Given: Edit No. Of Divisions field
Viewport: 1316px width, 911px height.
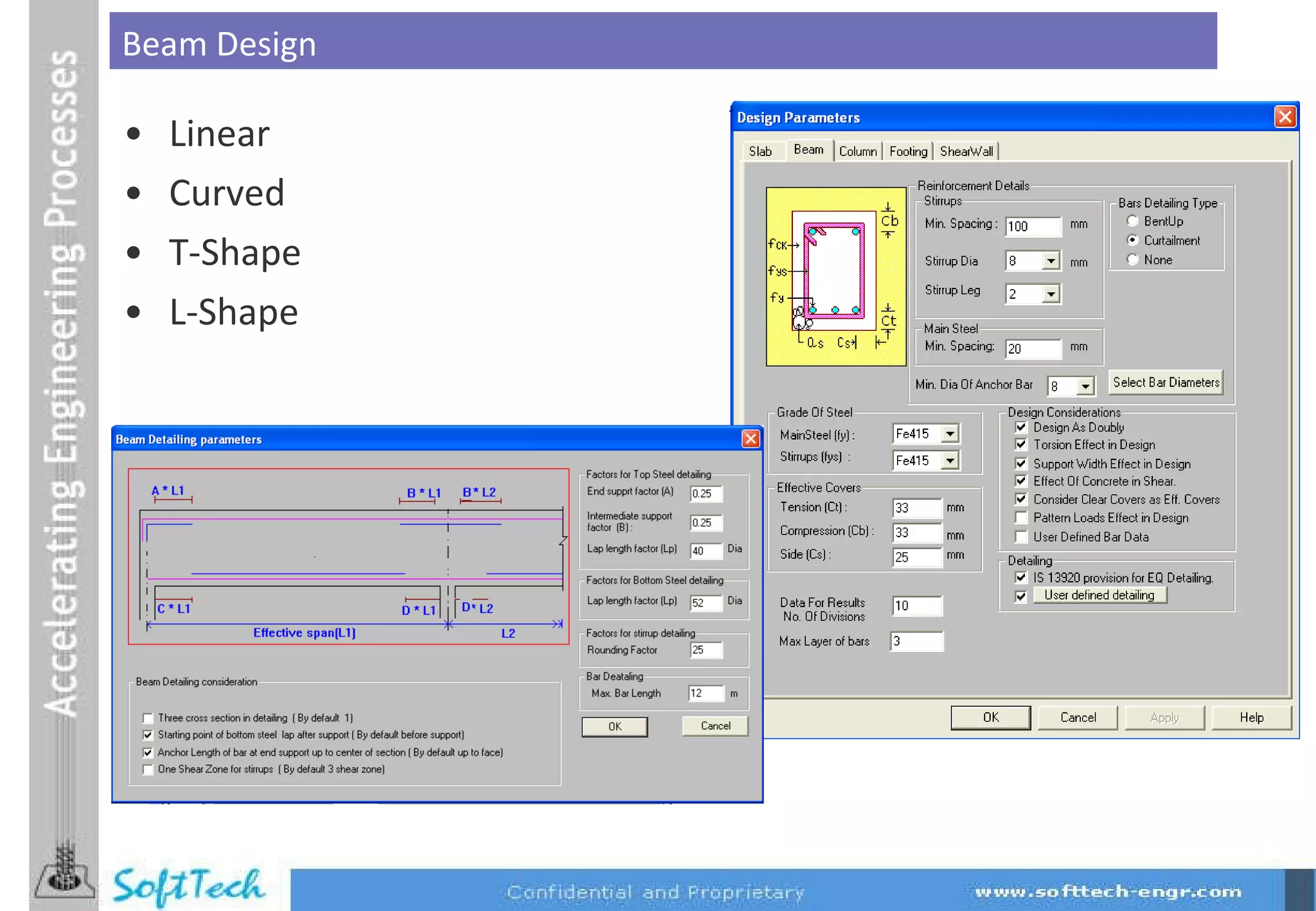Looking at the screenshot, I should coord(917,606).
